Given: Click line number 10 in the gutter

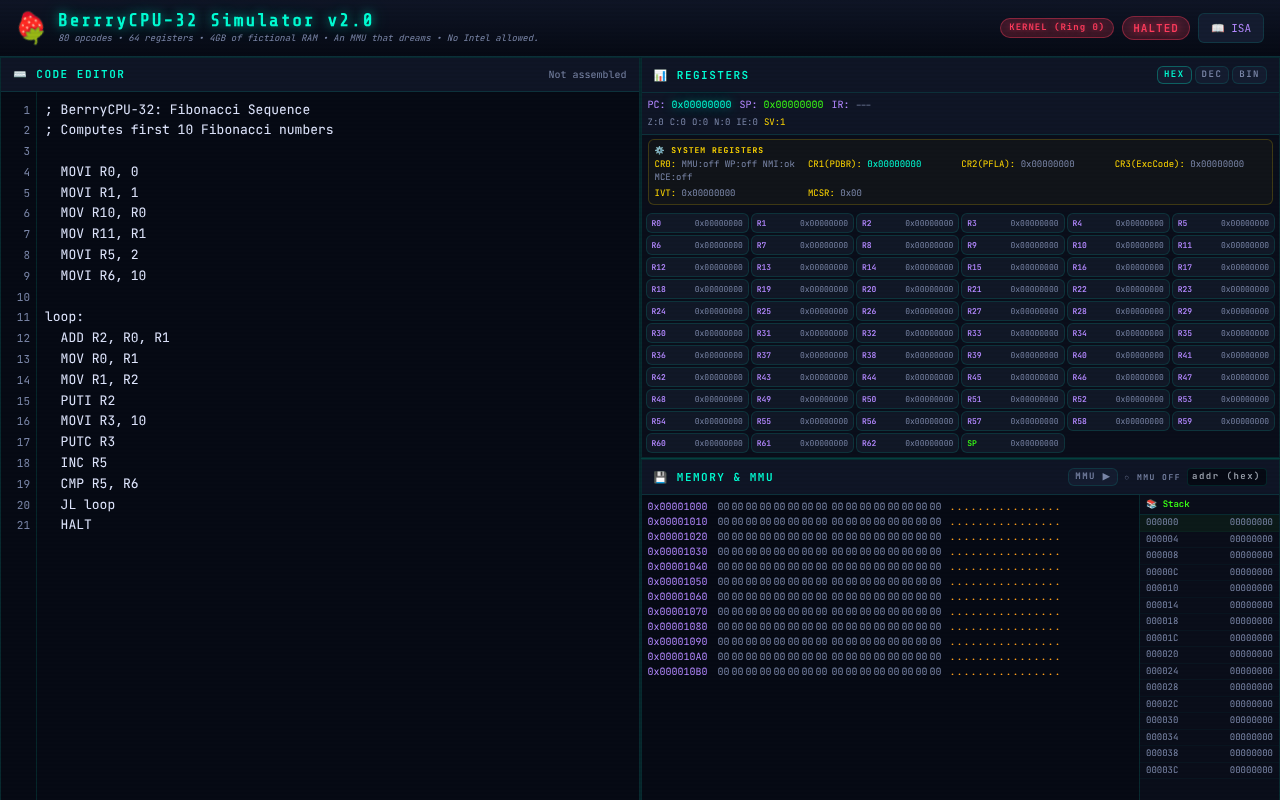Looking at the screenshot, I should [x=23, y=297].
